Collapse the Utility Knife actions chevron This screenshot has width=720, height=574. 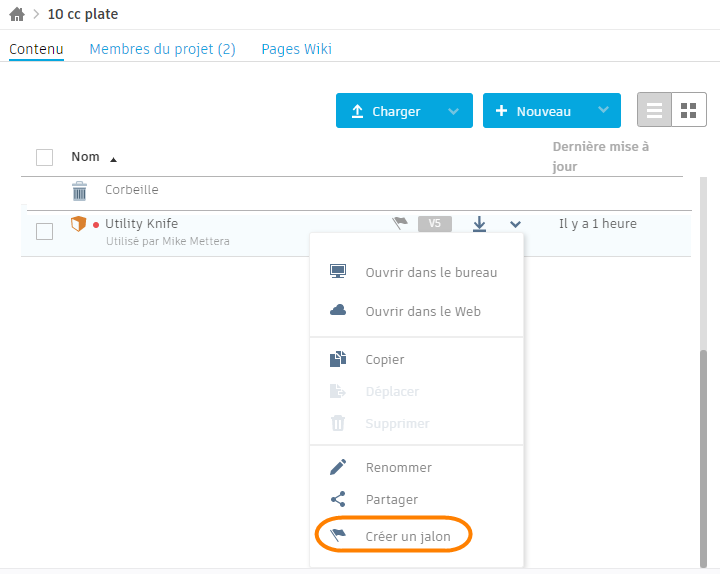515,224
